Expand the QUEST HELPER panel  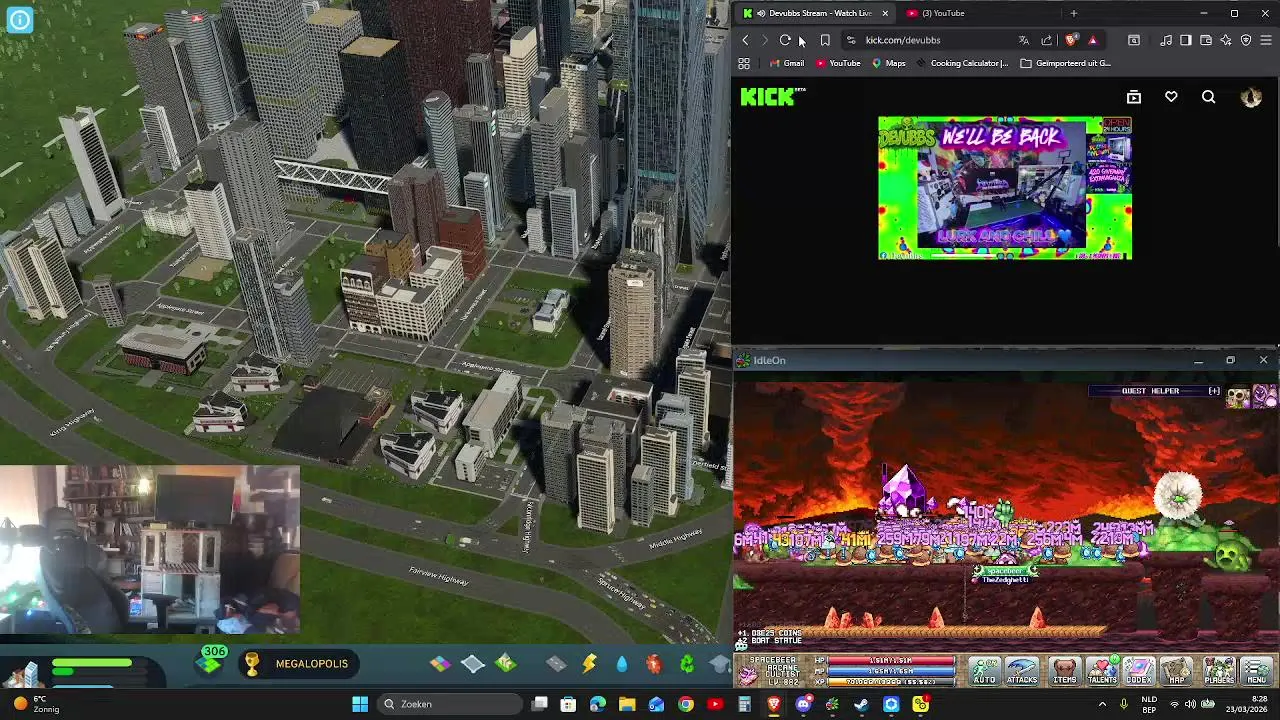[x=1214, y=391]
